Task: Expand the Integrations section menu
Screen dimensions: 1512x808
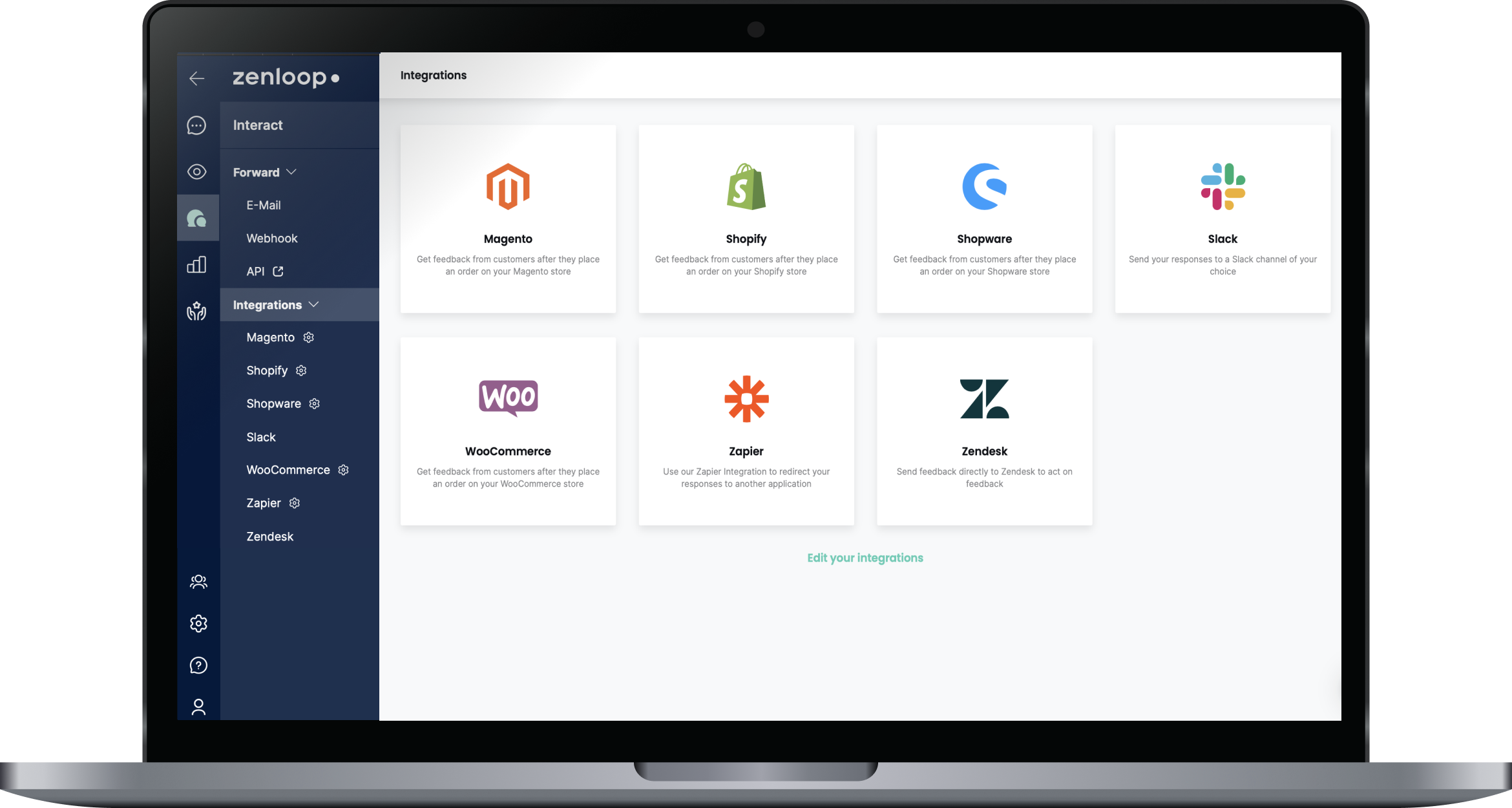Action: point(276,304)
